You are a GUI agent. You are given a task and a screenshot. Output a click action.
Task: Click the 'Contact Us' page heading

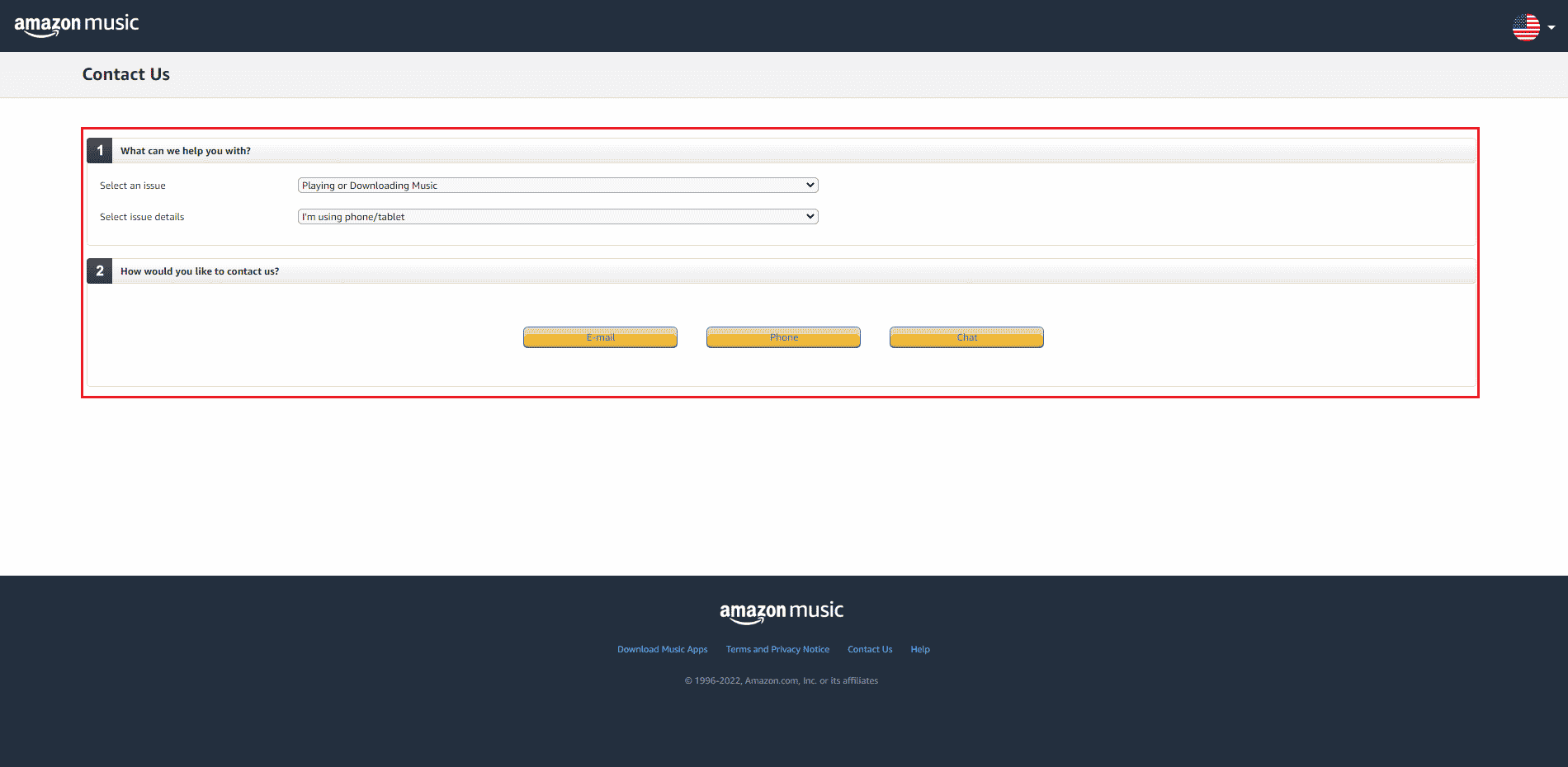pyautogui.click(x=126, y=74)
